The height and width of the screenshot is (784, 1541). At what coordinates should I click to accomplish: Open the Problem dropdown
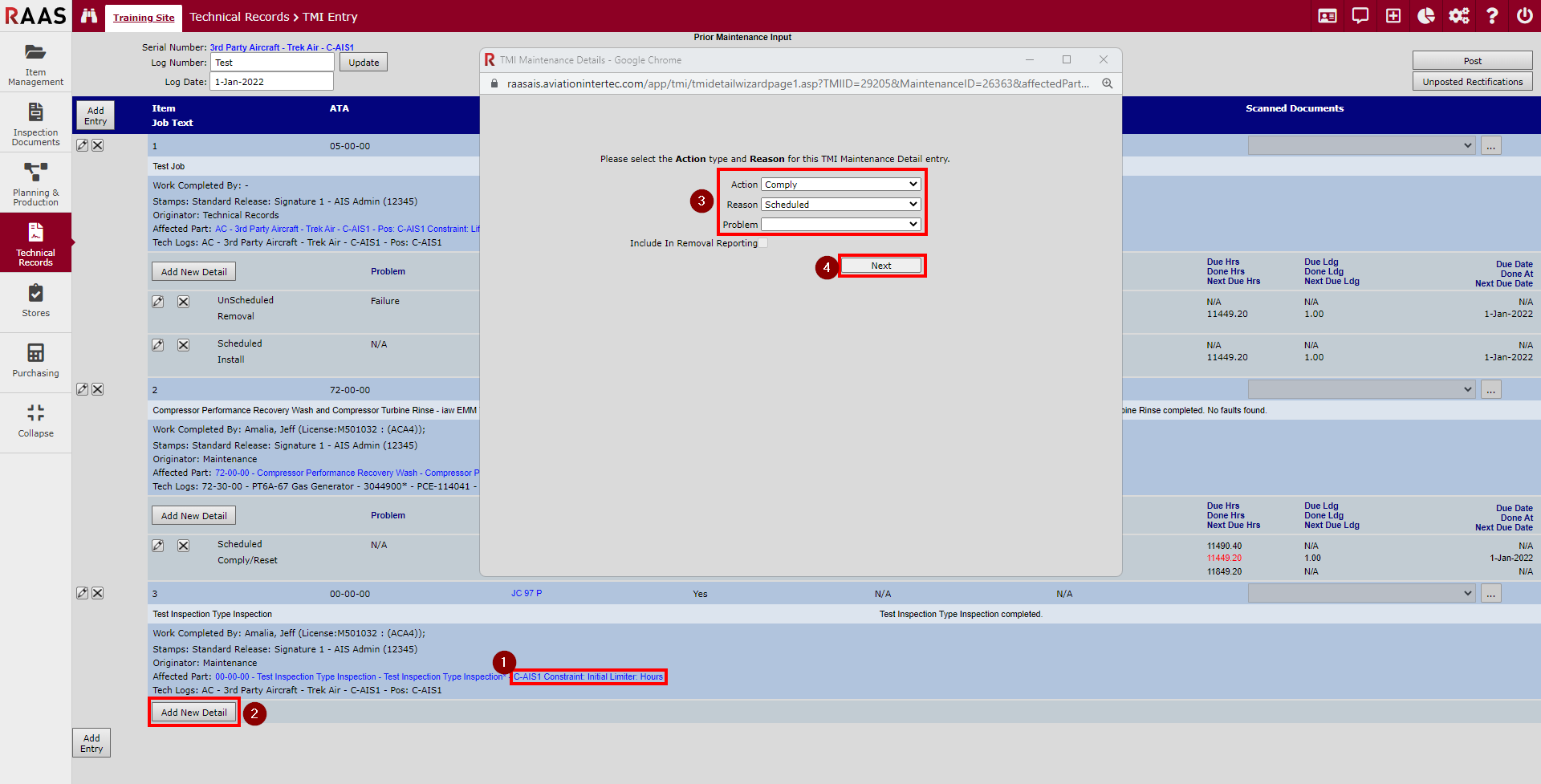coord(840,225)
